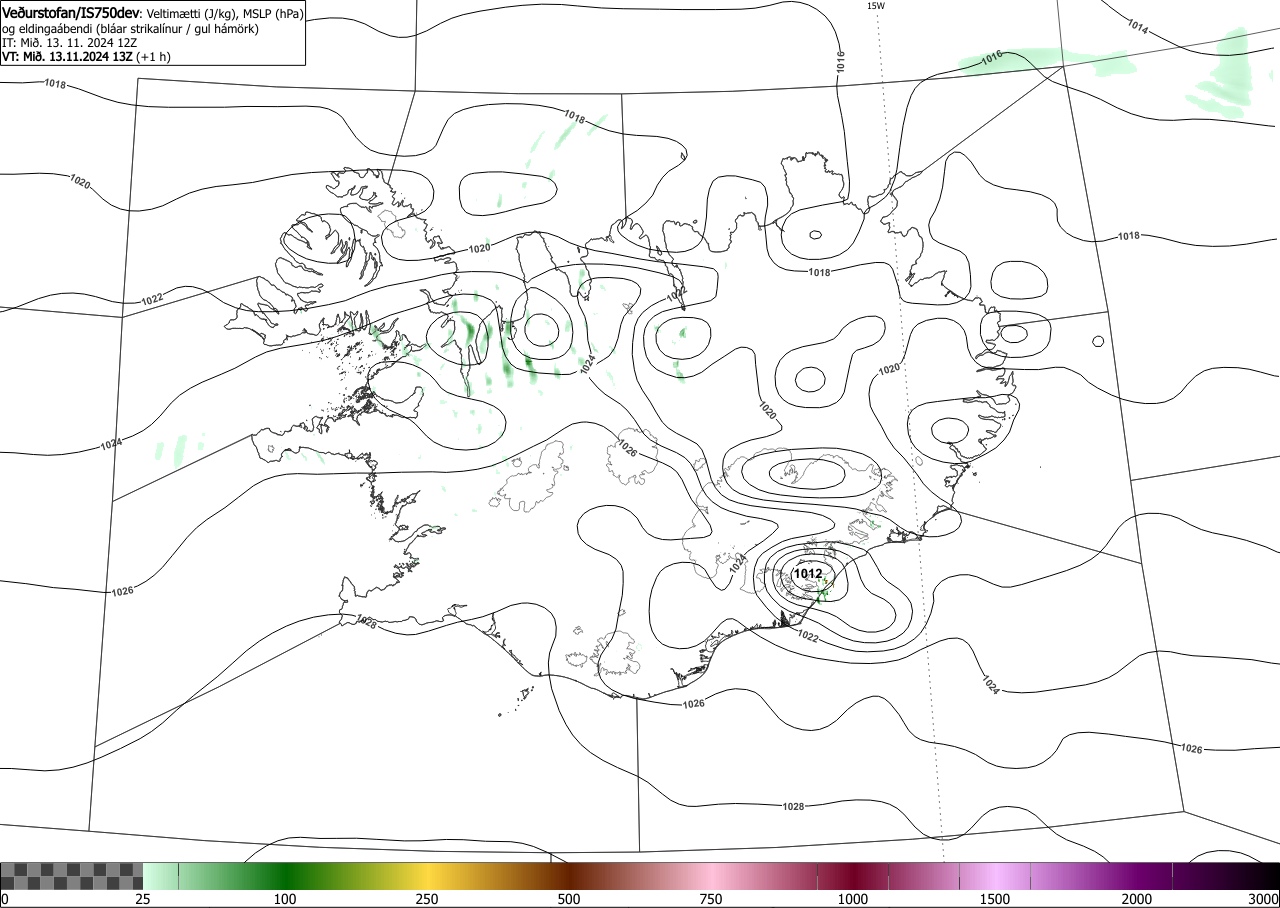Click the "15W" longitude label
This screenshot has height=908, width=1280.
[875, 6]
